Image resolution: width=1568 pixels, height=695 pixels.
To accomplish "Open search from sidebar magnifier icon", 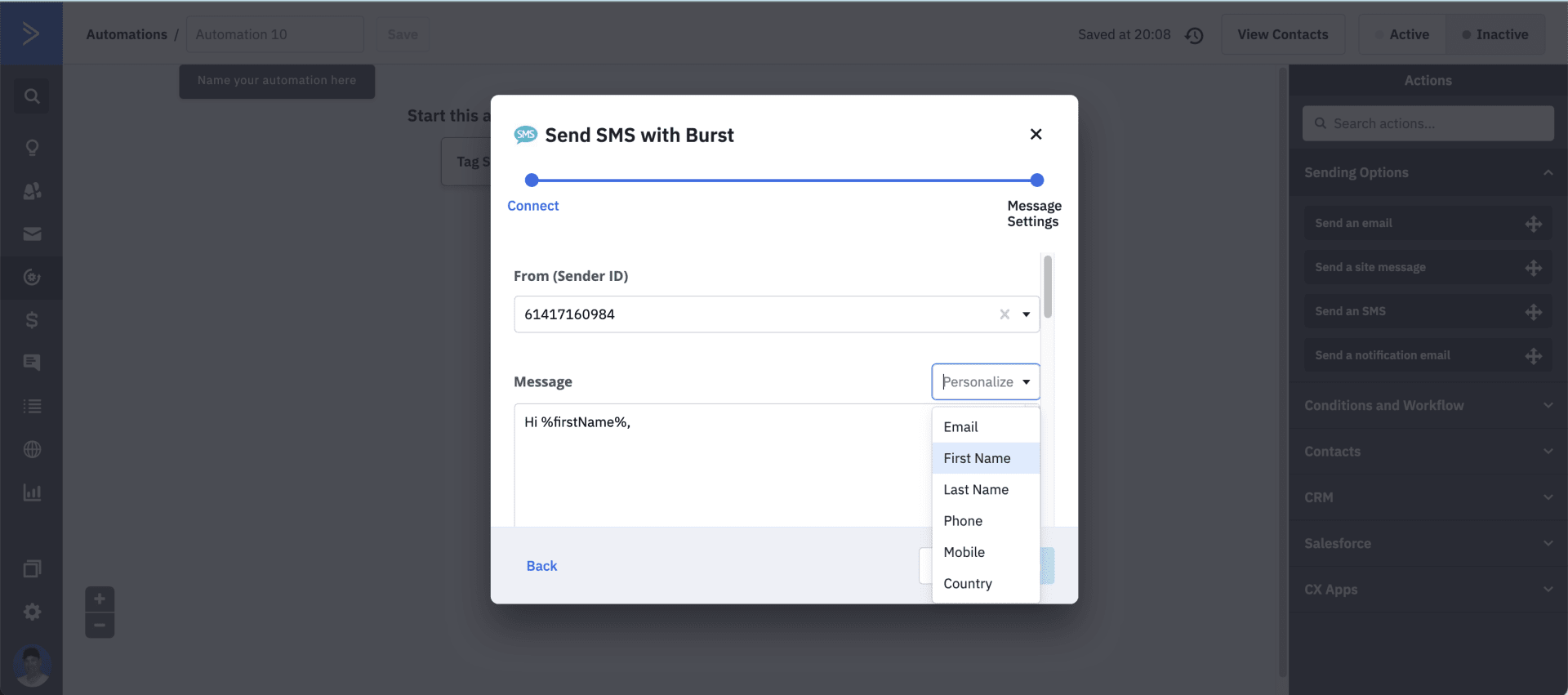I will click(32, 96).
